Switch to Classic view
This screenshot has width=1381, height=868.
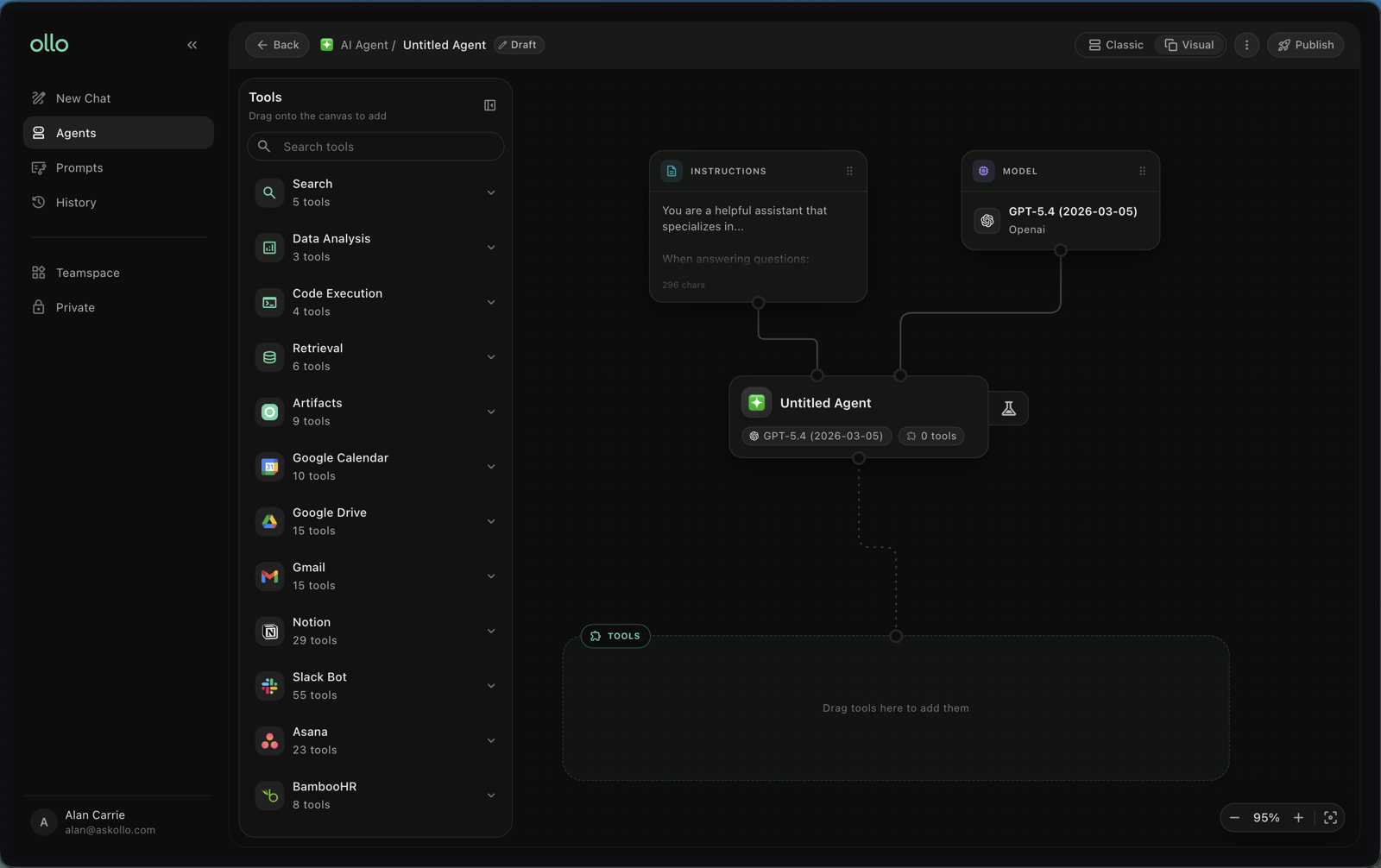1115,45
